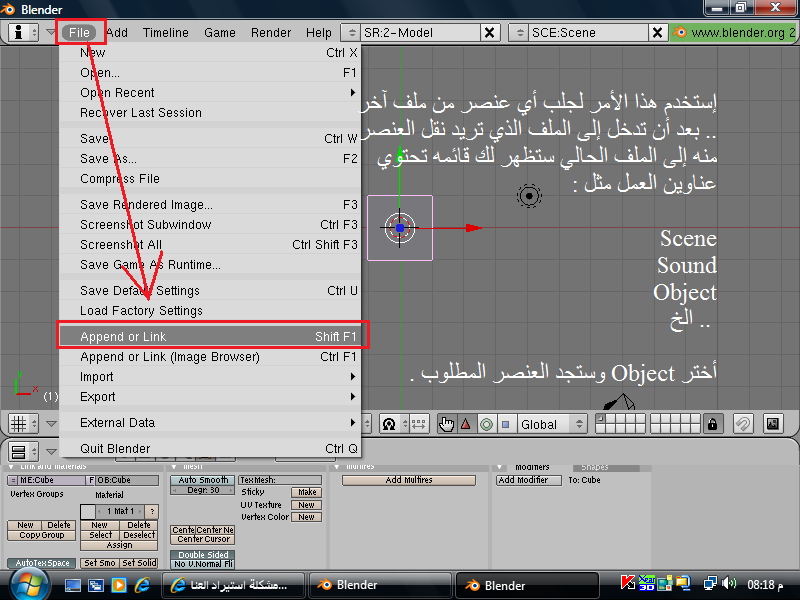Select the green circle rotate manipulator
This screenshot has height=600, width=800.
point(486,424)
